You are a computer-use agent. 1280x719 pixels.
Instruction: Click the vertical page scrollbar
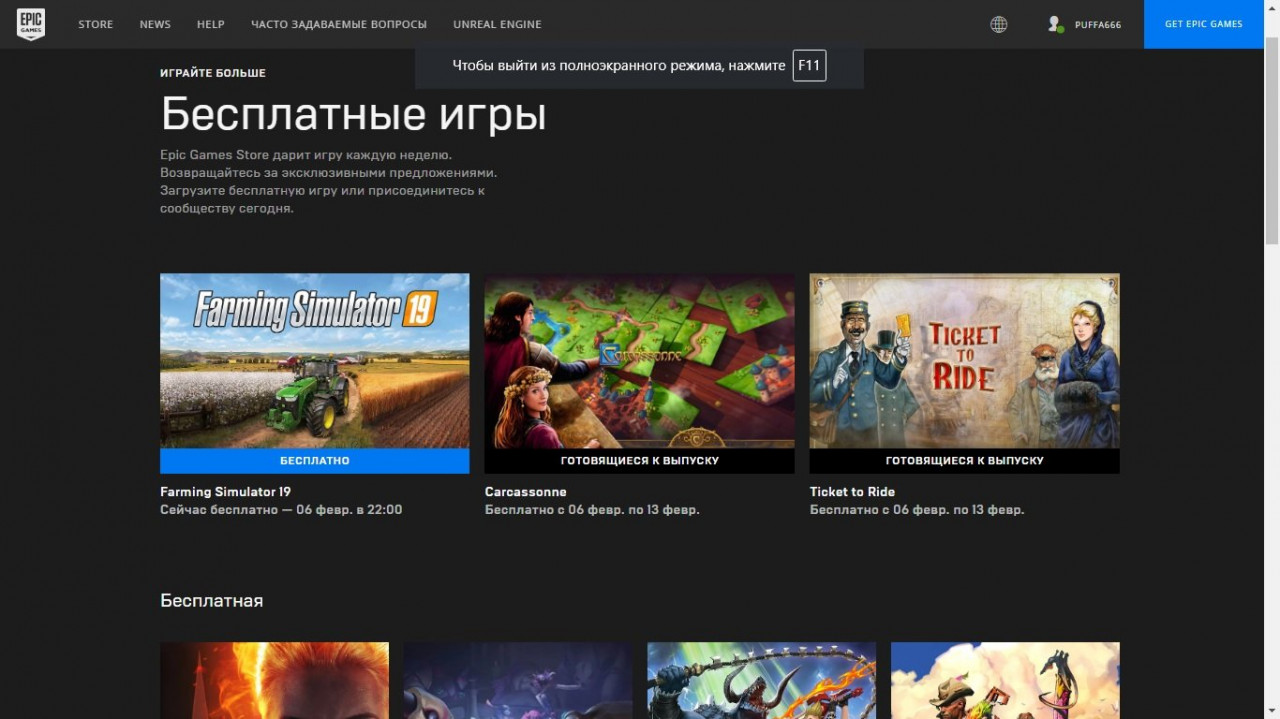pos(1271,140)
